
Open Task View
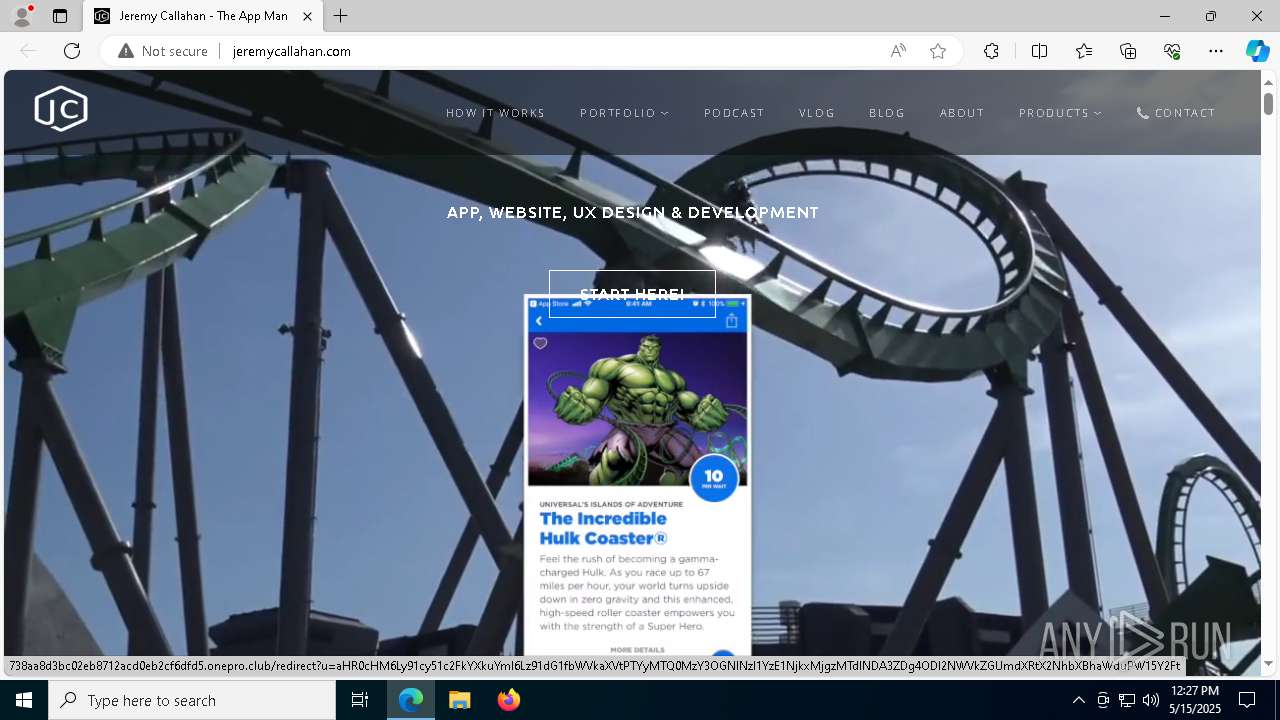point(360,700)
